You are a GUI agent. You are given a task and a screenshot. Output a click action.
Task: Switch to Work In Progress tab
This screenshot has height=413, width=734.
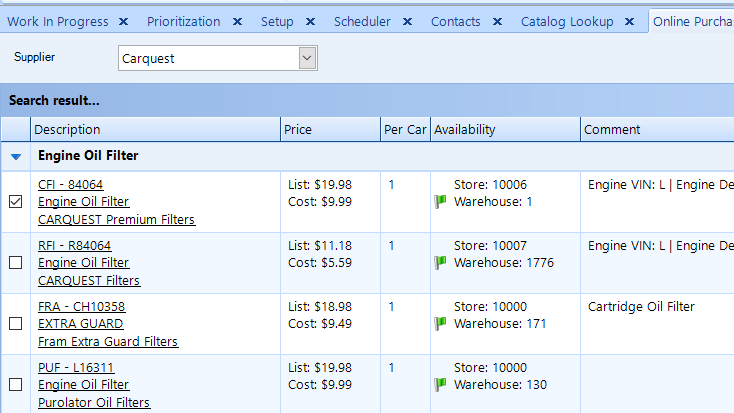tap(58, 22)
